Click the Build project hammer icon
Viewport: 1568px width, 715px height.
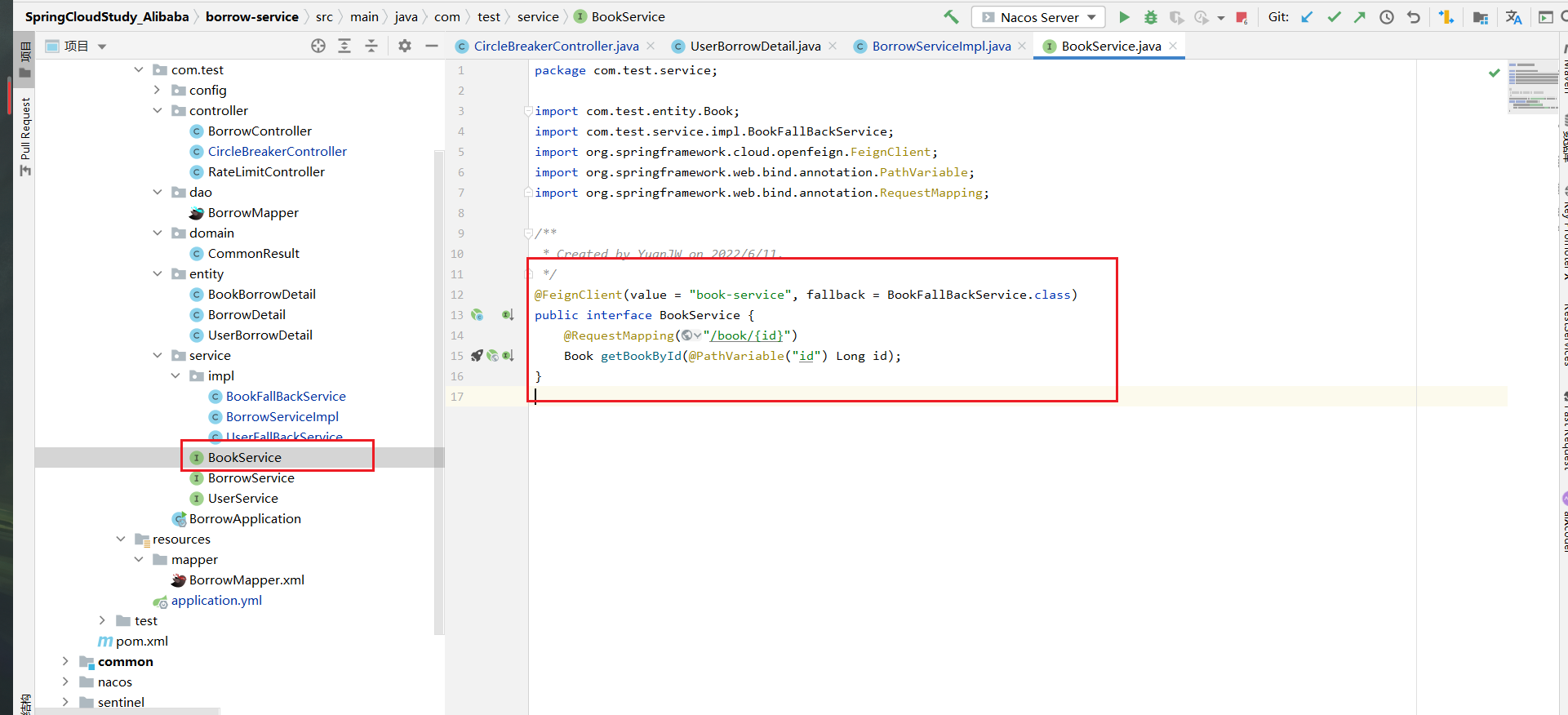[951, 17]
